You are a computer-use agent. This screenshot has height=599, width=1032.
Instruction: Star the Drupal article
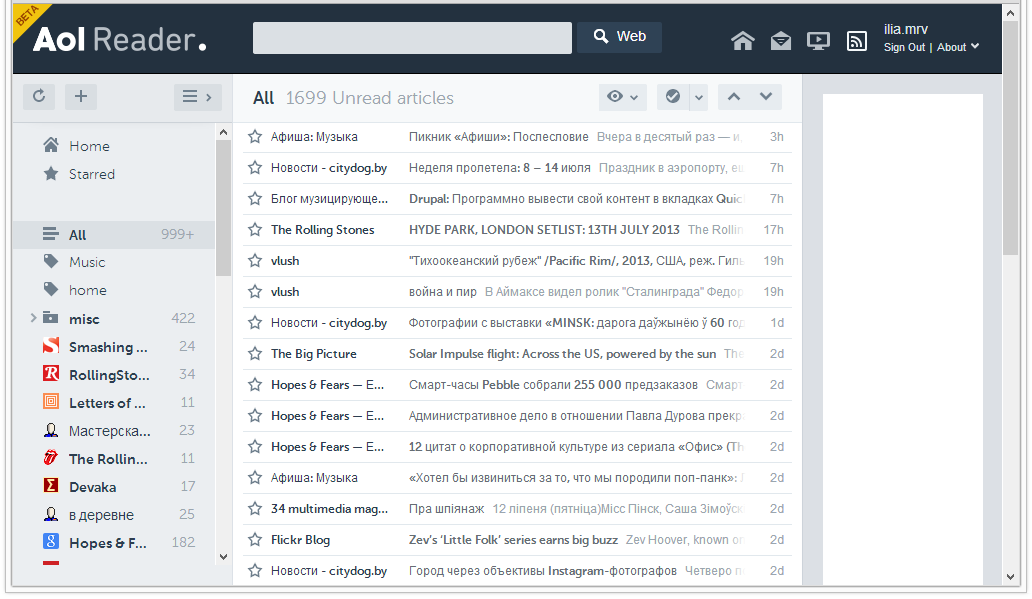(255, 199)
